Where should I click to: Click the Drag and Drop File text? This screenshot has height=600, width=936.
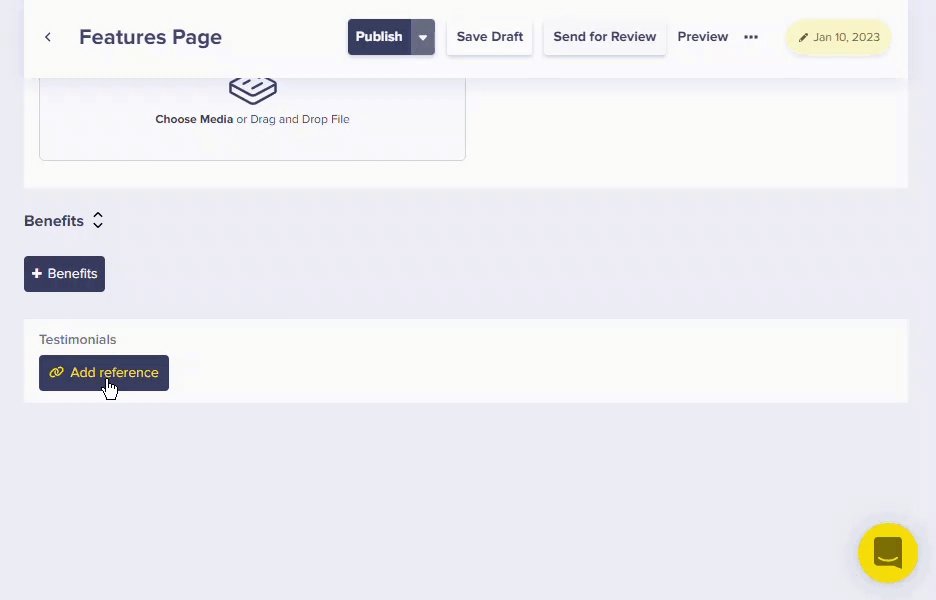coord(300,119)
